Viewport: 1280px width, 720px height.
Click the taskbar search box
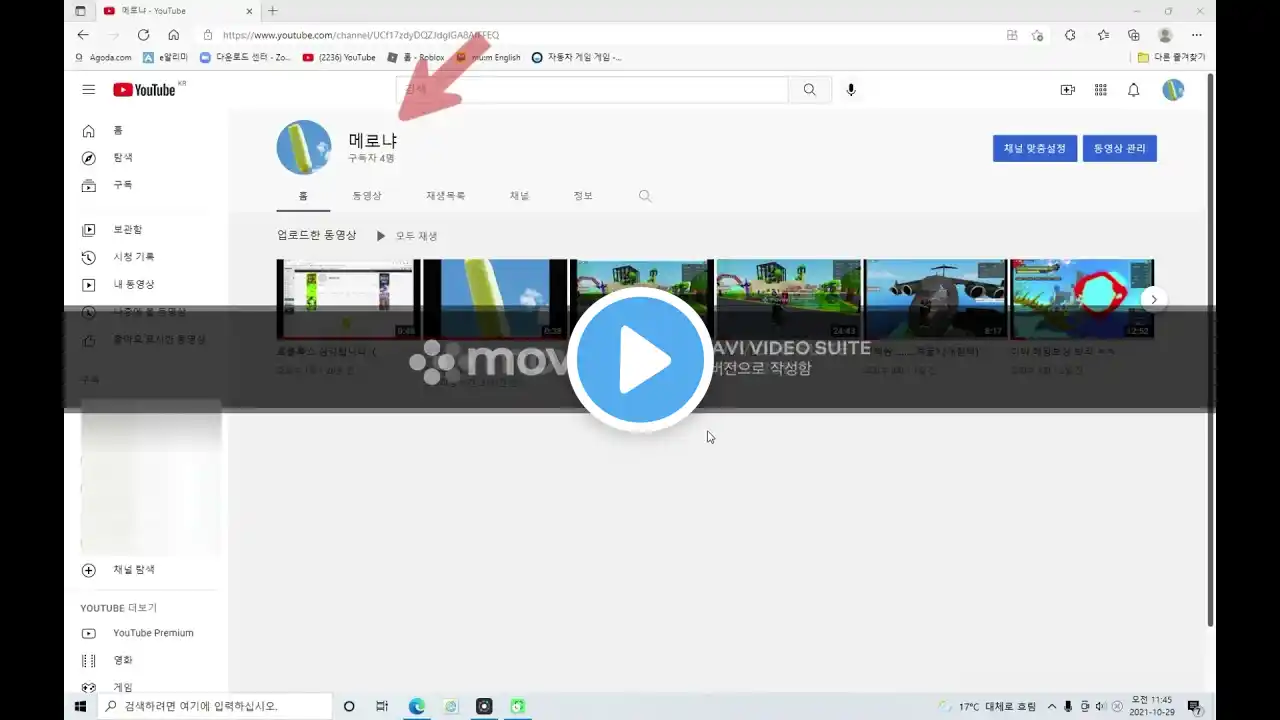(x=215, y=706)
